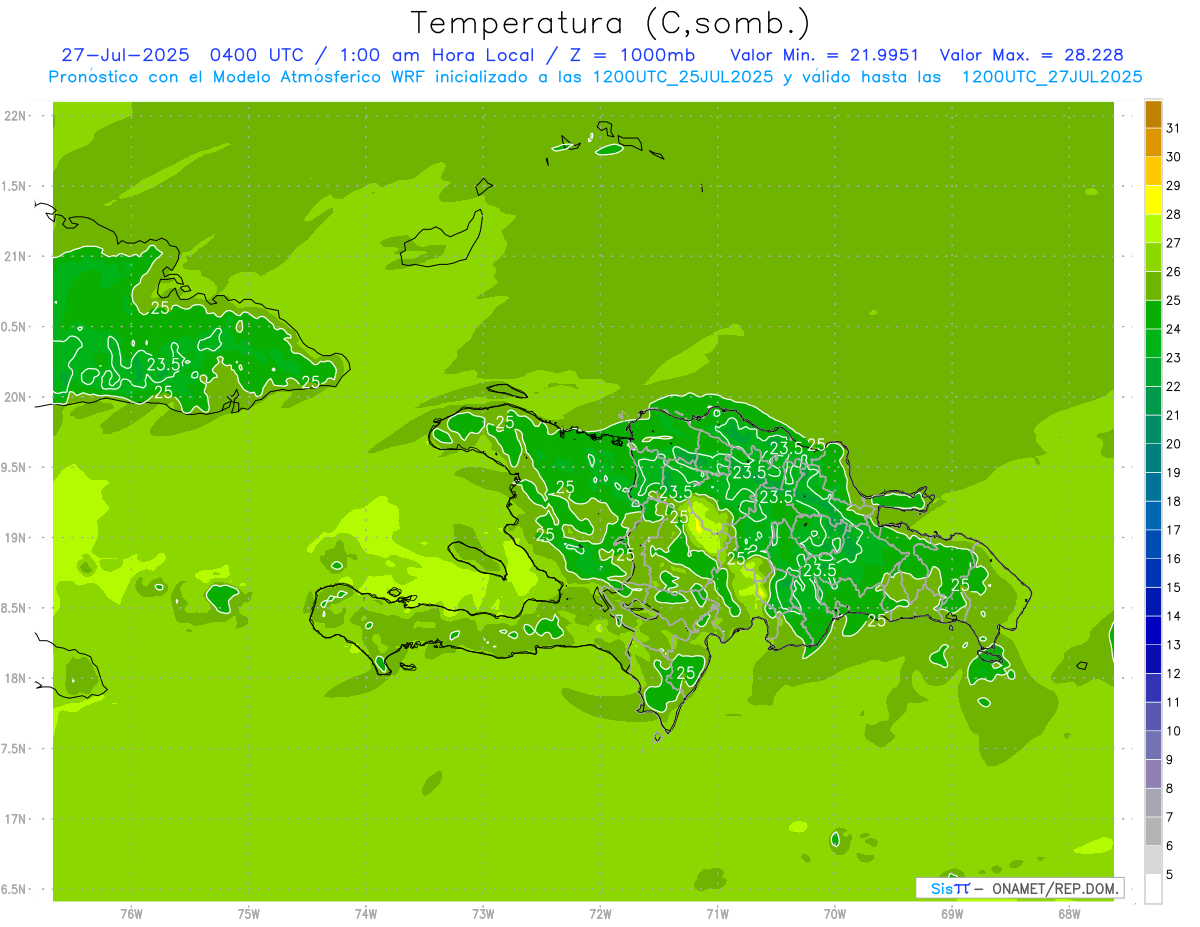This screenshot has height=927, width=1200.
Task: Click the "72W" longitude label
Action: click(x=601, y=914)
